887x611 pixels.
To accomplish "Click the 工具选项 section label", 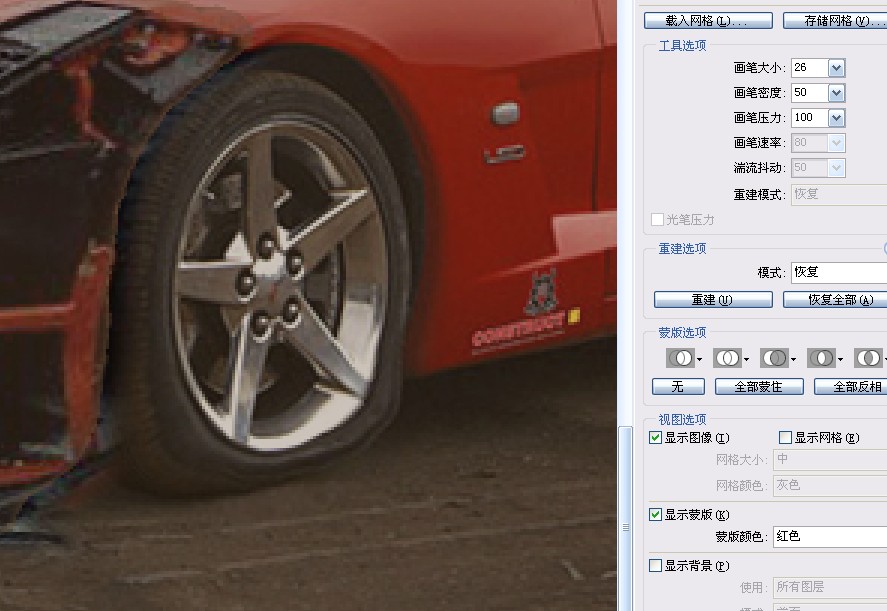I will pyautogui.click(x=682, y=46).
